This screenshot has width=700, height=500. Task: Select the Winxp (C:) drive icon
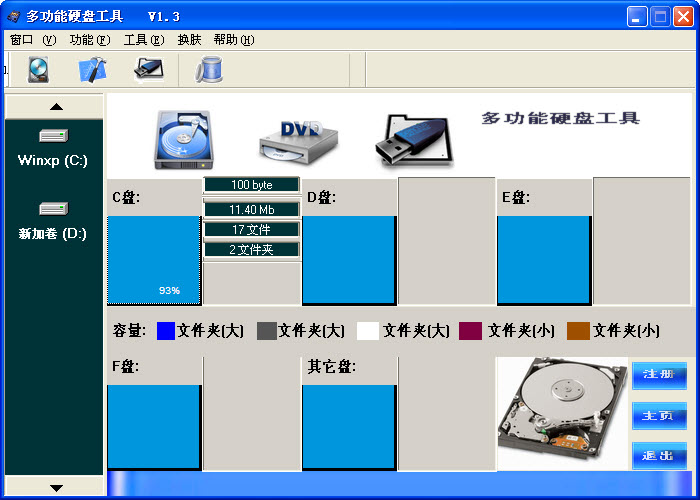(x=53, y=136)
